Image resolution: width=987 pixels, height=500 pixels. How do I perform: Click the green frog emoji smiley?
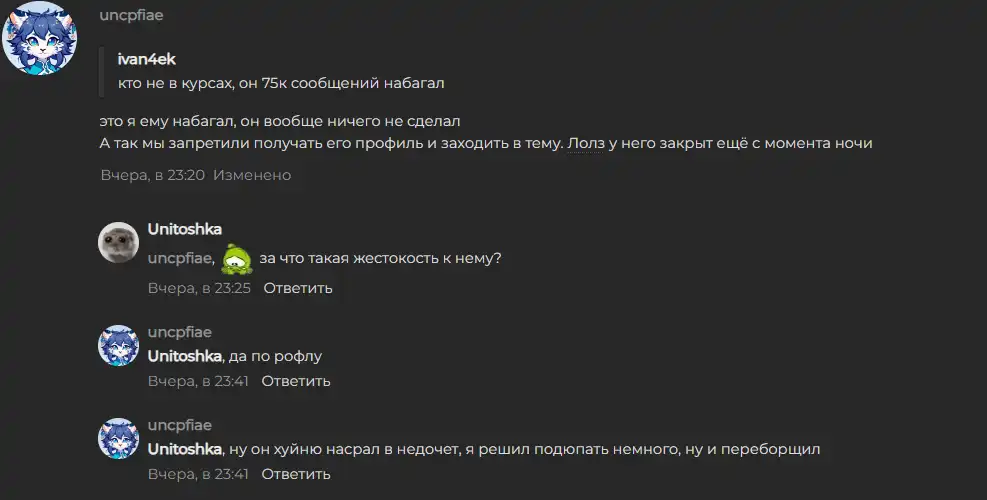click(x=237, y=259)
